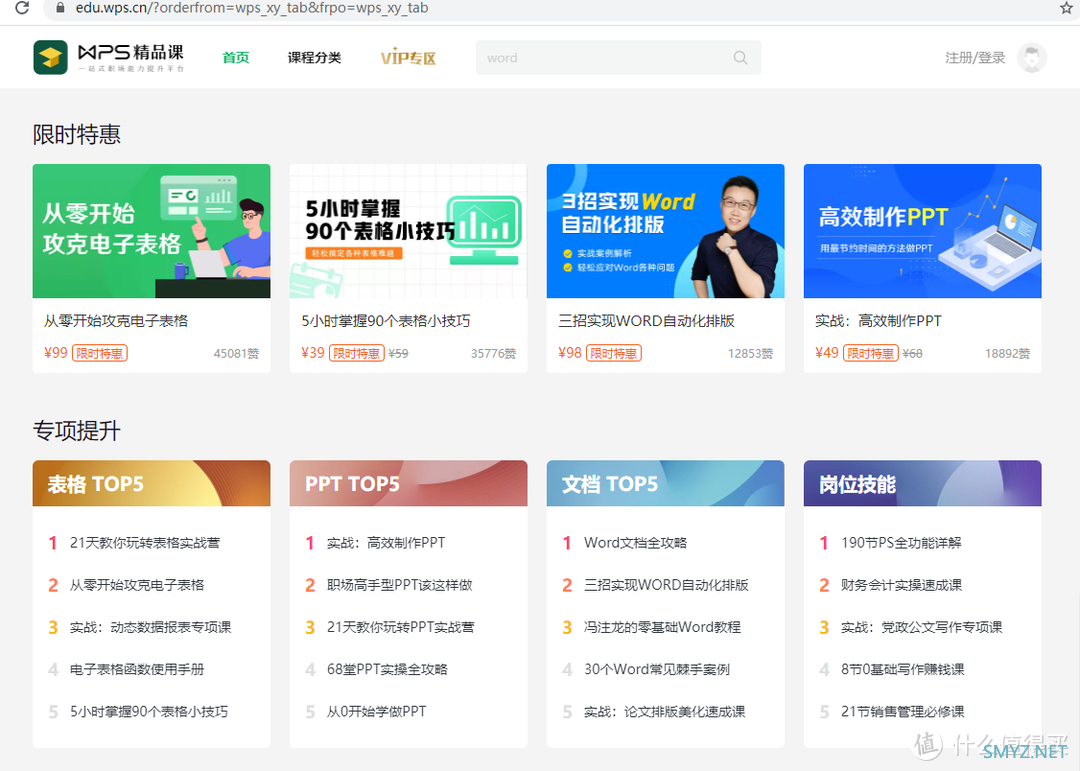The image size is (1080, 771).
Task: Click the bookmark star icon
Action: 1066,8
